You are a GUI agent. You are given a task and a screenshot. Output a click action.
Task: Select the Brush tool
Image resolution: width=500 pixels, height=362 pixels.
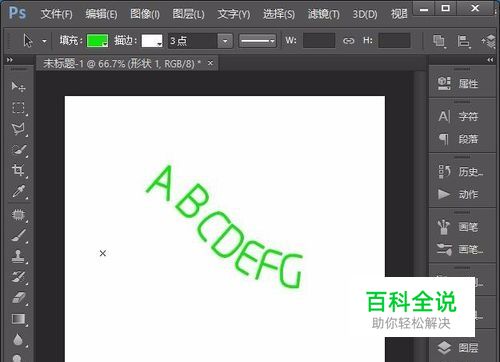19,235
